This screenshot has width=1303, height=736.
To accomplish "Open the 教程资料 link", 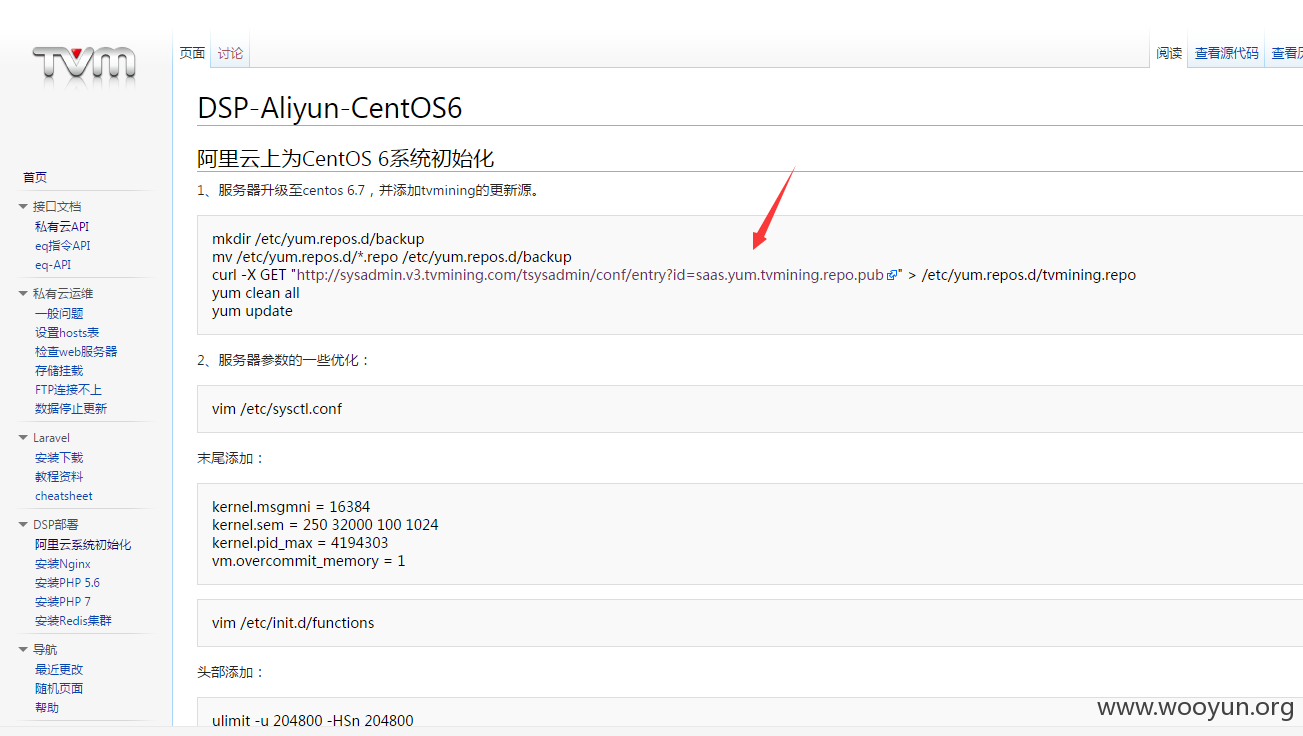I will pos(59,477).
